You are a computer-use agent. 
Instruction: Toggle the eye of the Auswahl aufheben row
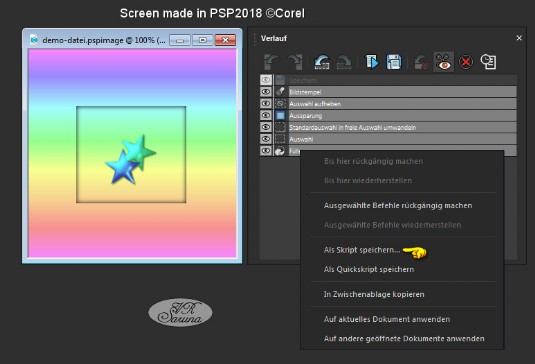266,104
